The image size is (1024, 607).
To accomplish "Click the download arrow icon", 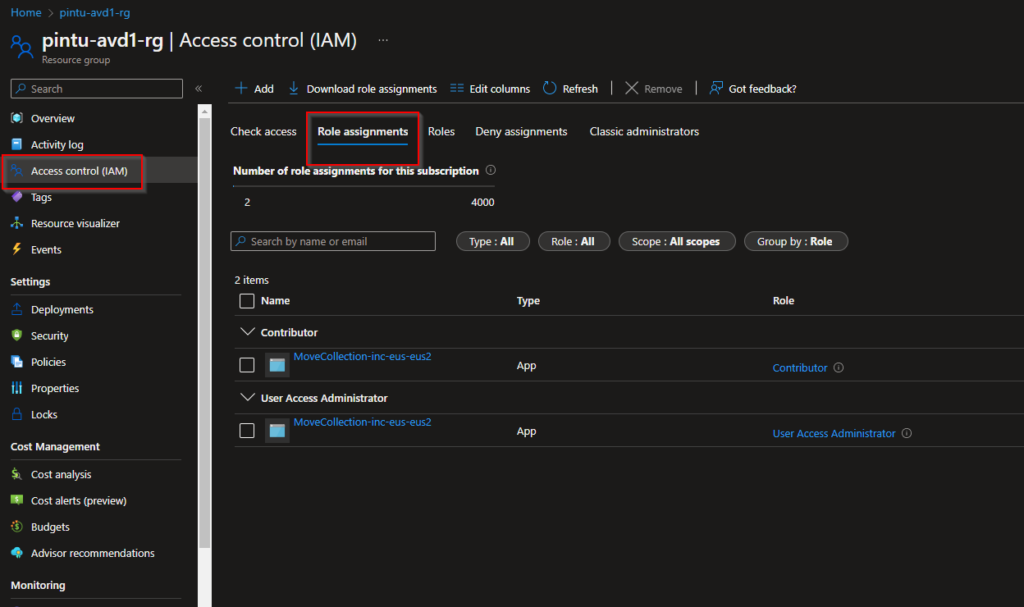I will (x=294, y=88).
